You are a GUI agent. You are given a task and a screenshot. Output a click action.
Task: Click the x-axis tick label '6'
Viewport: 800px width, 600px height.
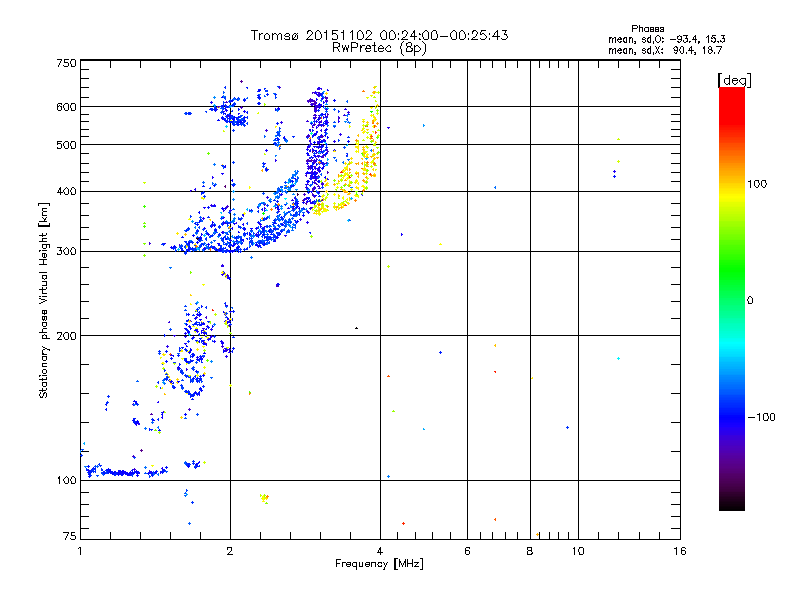pos(467,551)
